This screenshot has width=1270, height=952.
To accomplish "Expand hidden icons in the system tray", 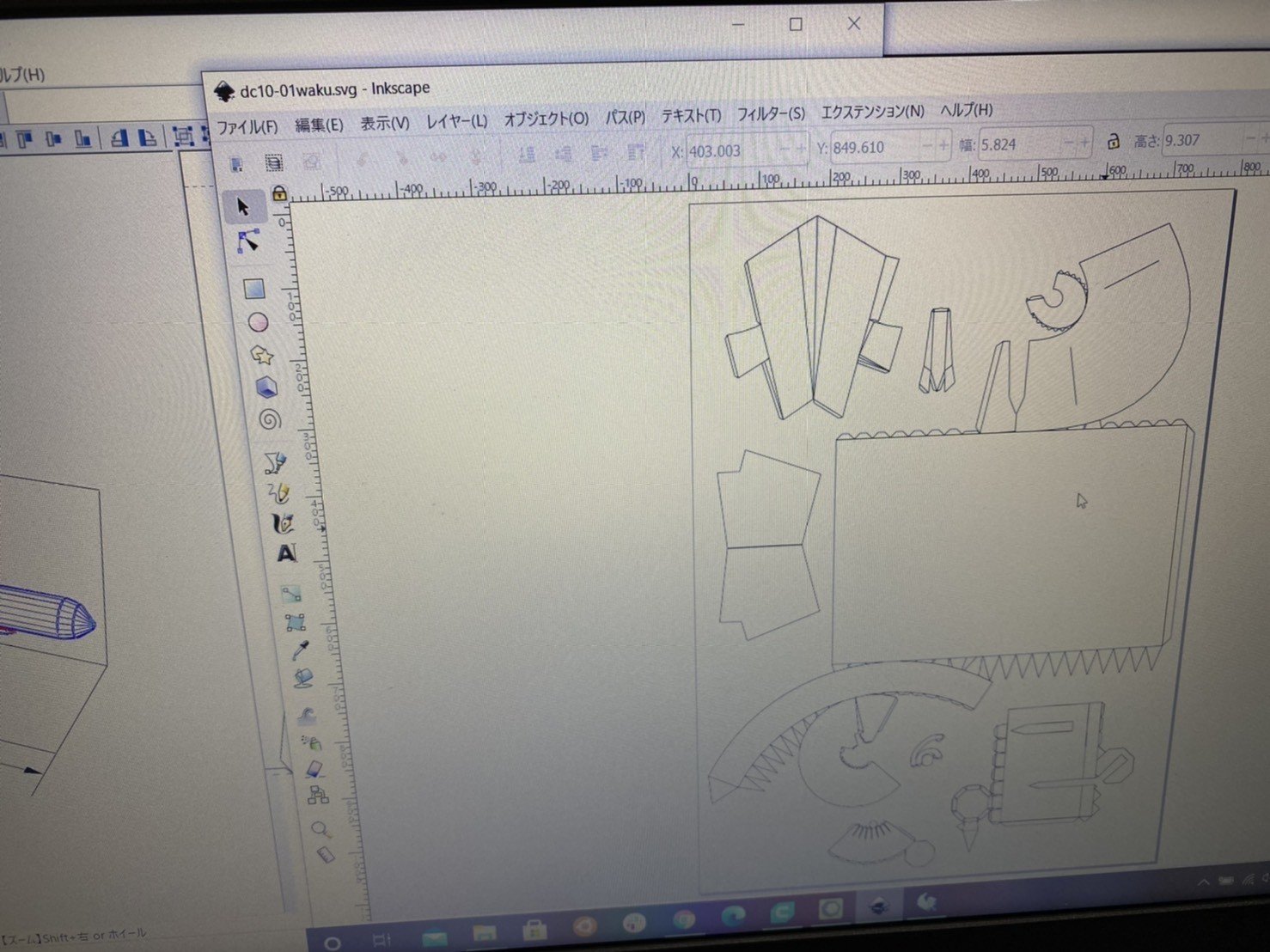I will 1202,882.
